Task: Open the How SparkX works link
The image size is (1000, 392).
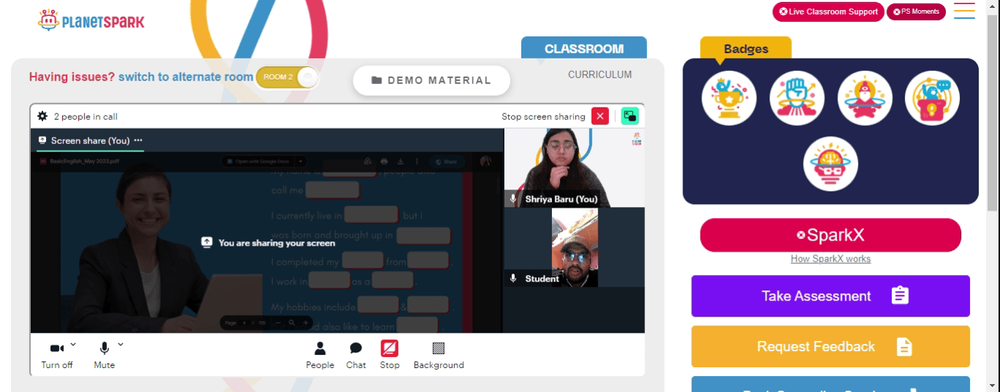Action: pyautogui.click(x=830, y=259)
